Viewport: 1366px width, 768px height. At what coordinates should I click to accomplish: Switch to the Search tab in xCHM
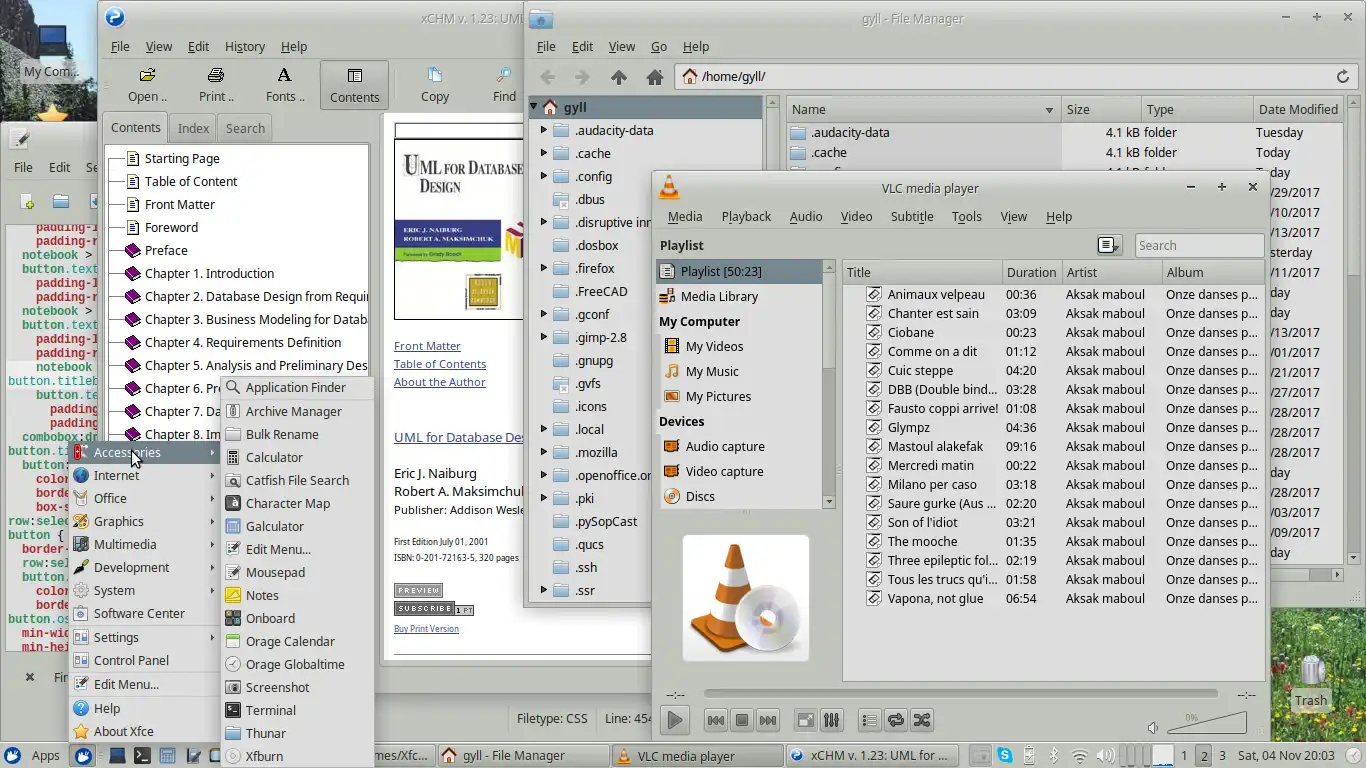(x=245, y=128)
